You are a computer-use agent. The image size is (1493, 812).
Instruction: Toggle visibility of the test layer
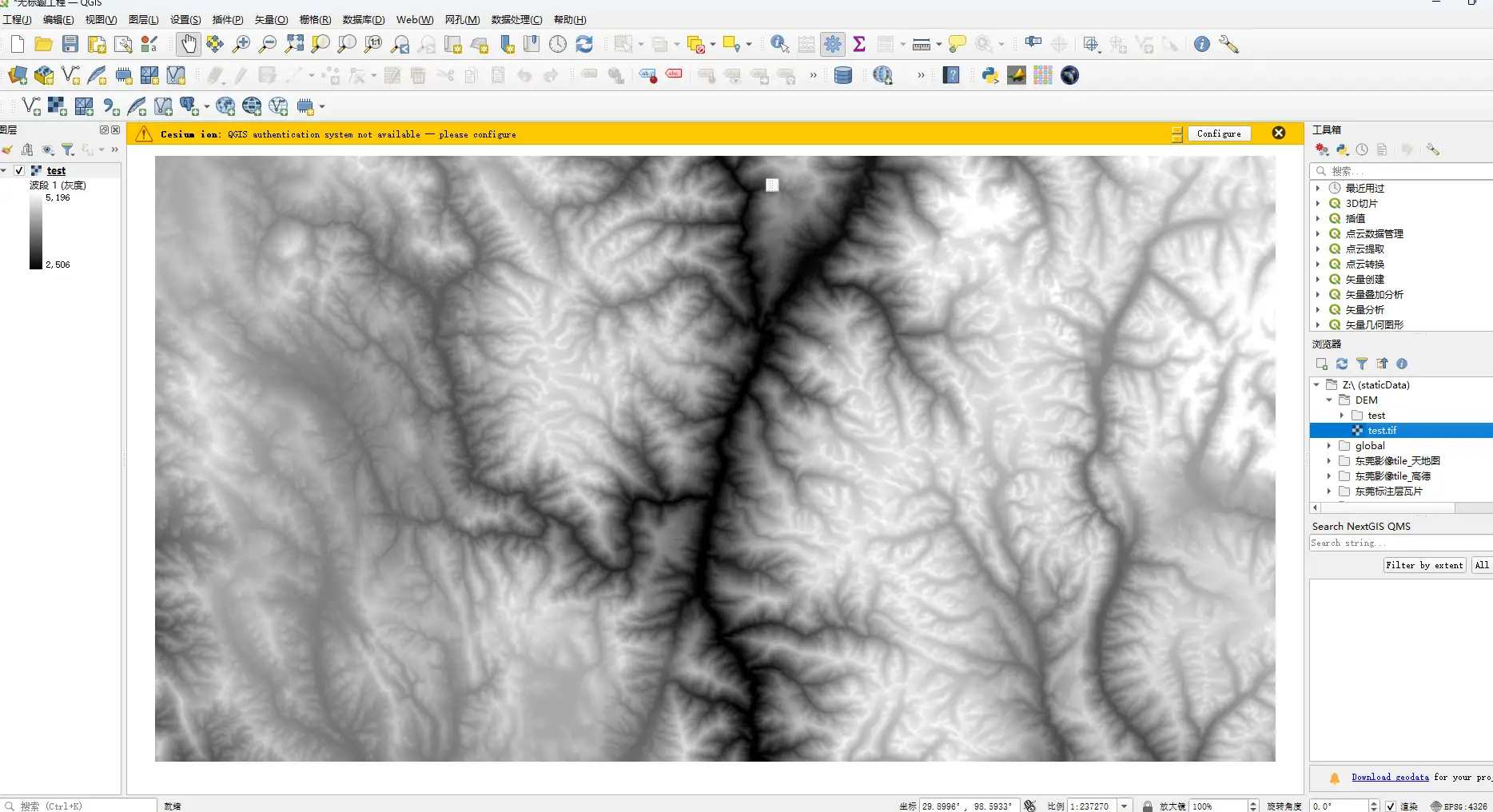19,170
